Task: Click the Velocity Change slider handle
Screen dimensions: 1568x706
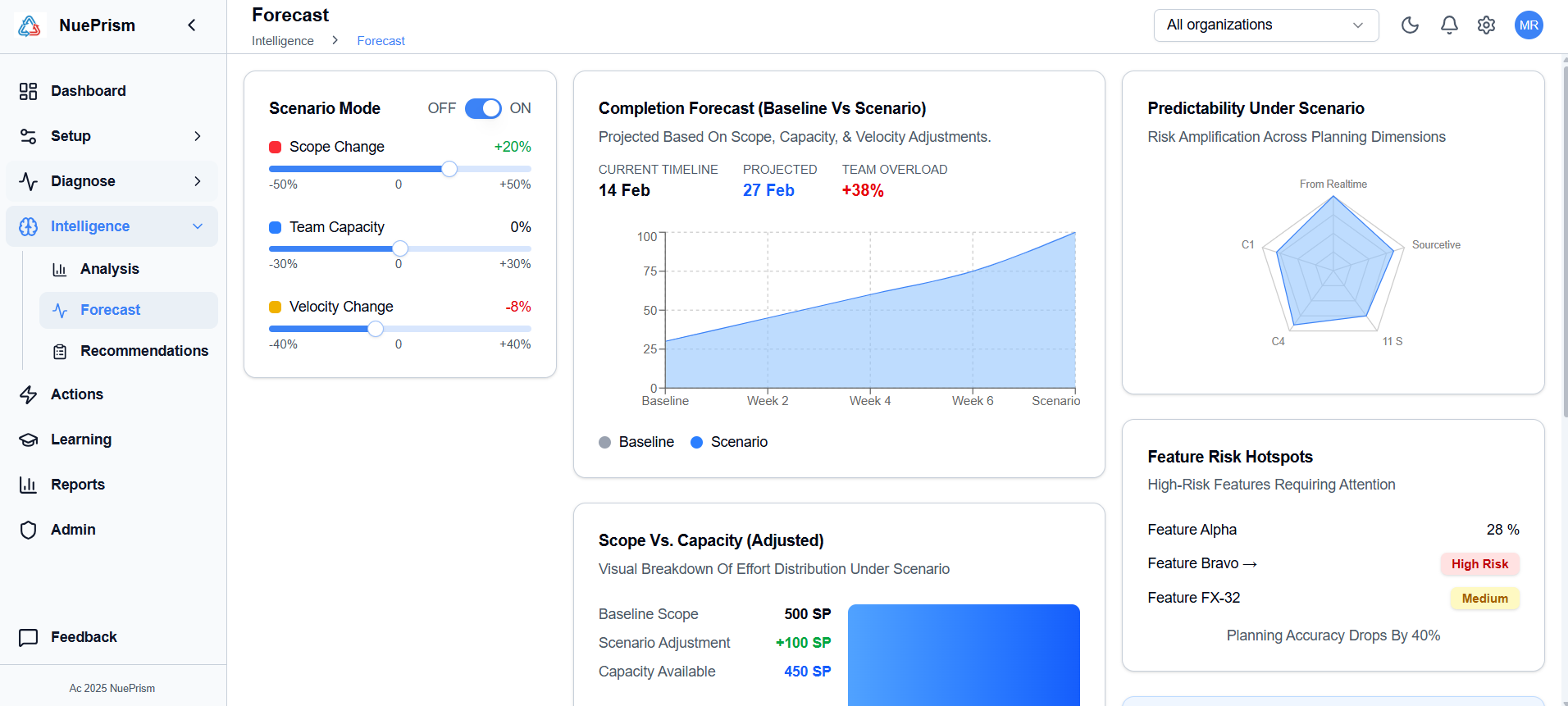Action: (376, 329)
